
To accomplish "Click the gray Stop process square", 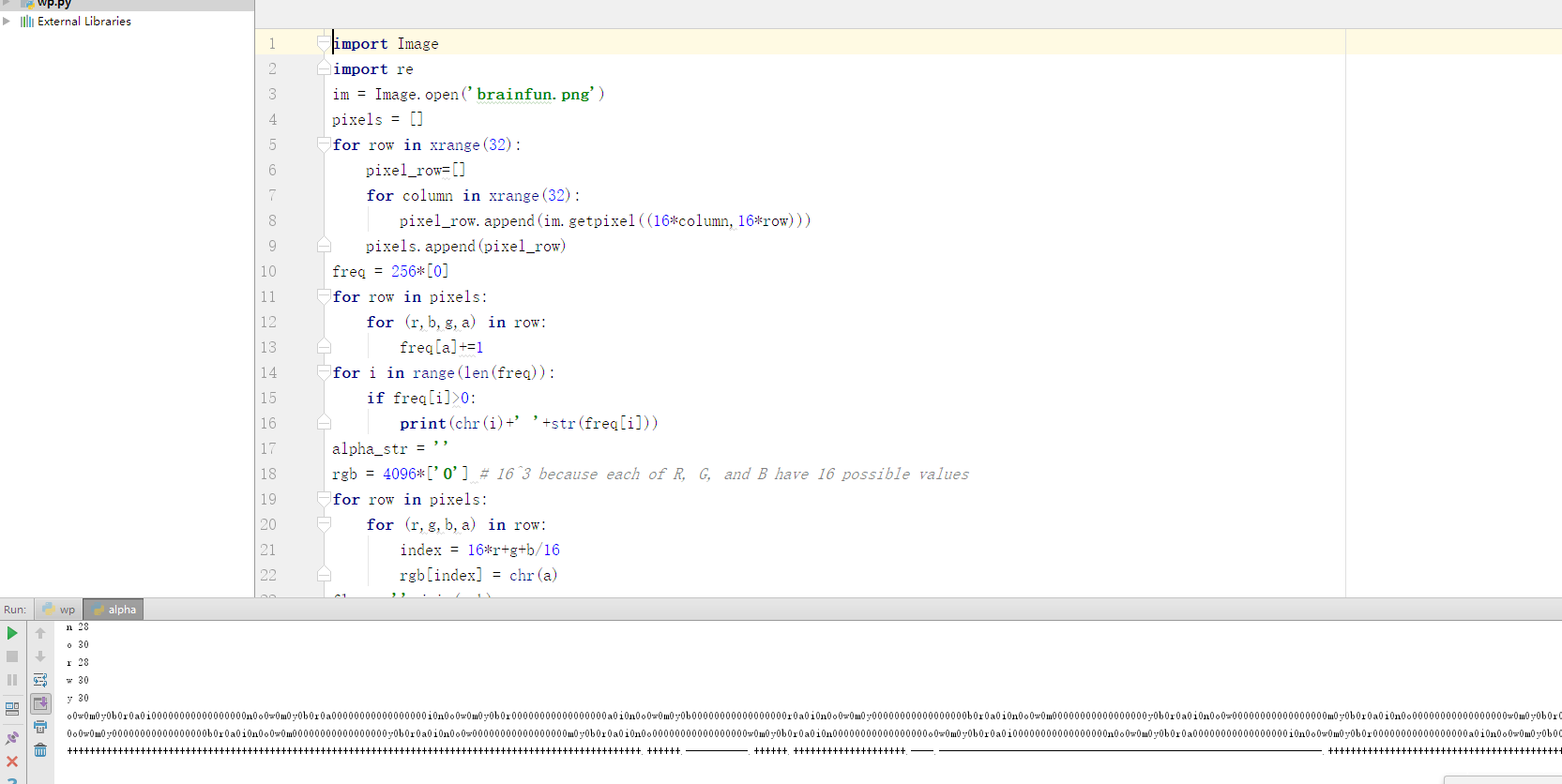I will (12, 656).
